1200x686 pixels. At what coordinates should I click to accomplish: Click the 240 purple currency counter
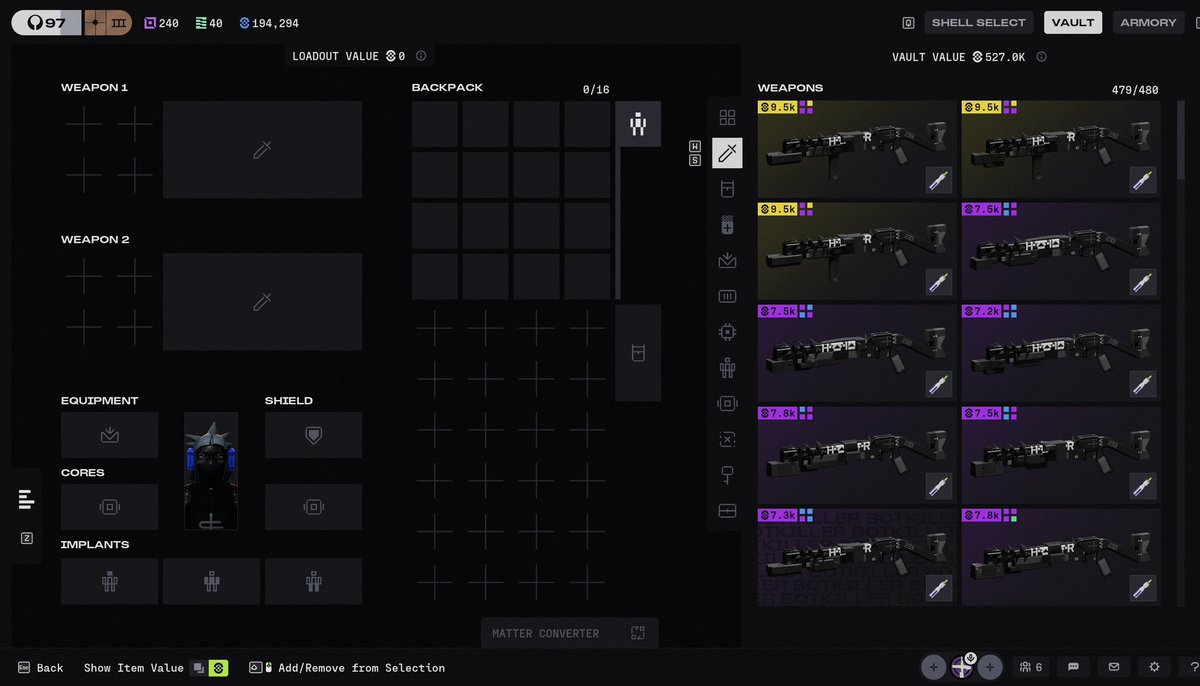[x=162, y=23]
